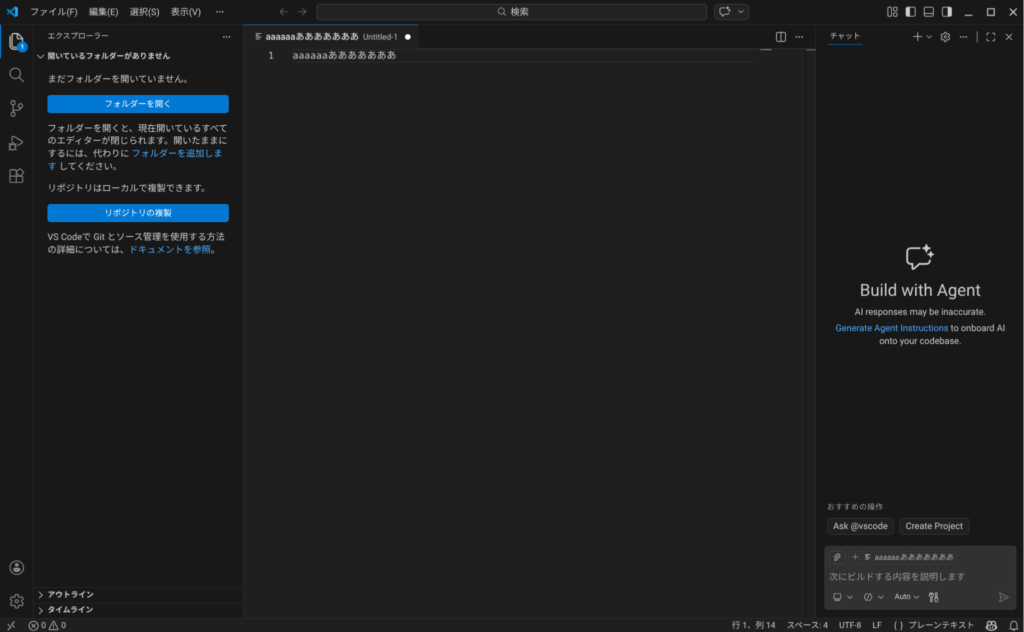
Task: Click the フォルダーを開く button
Action: pyautogui.click(x=138, y=104)
